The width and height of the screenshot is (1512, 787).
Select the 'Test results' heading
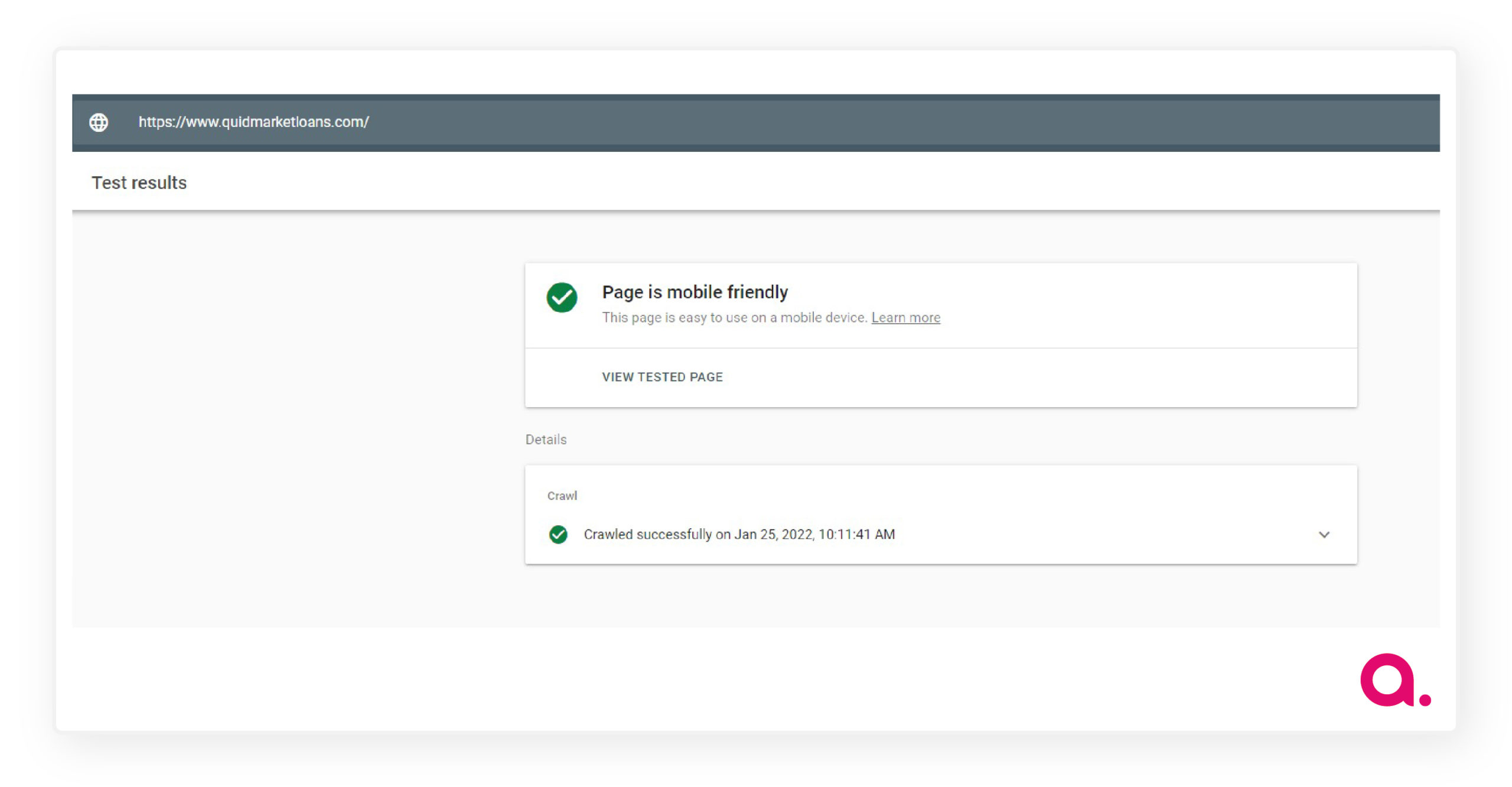click(x=139, y=183)
